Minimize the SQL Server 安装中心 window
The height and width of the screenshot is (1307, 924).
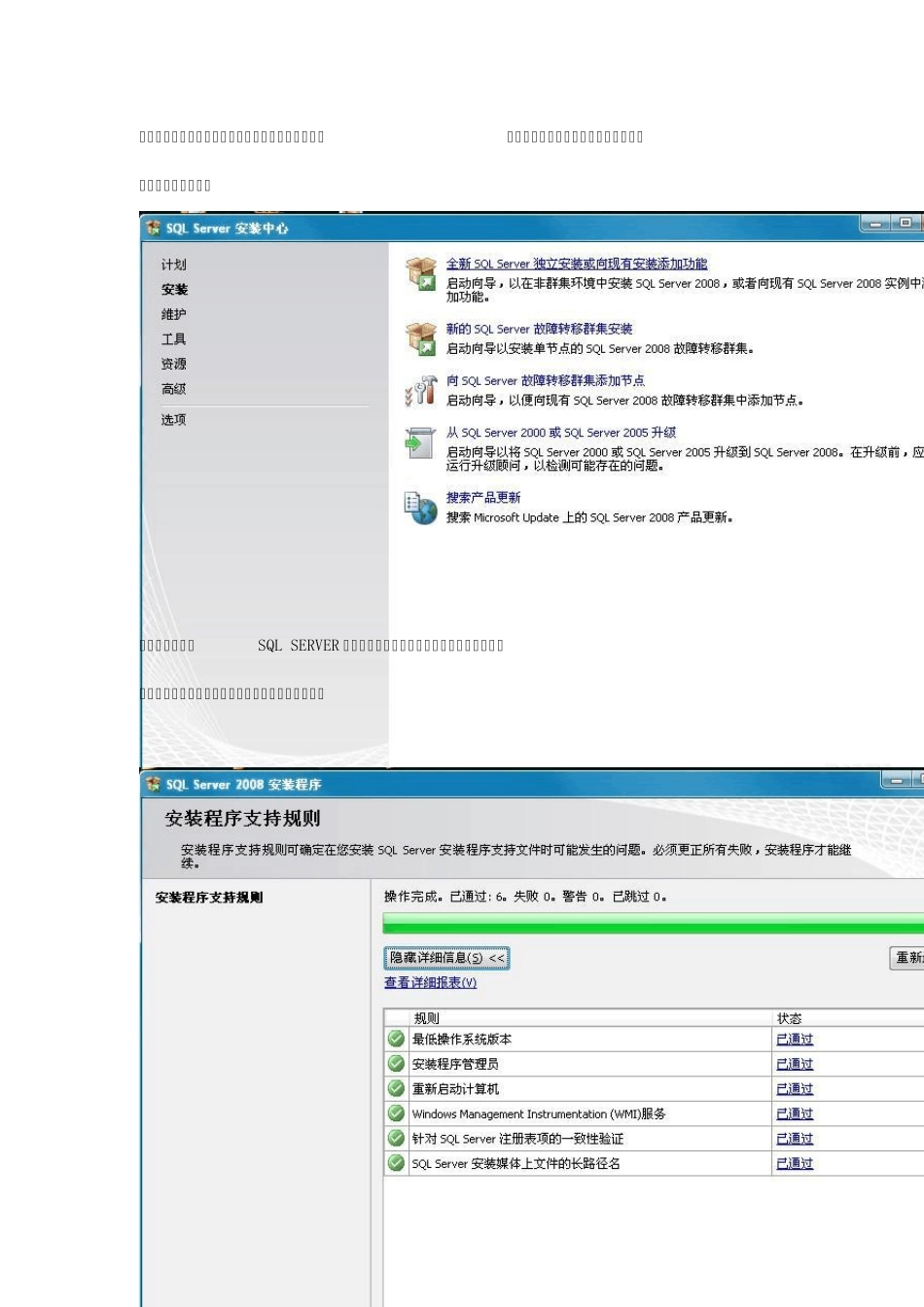pyautogui.click(x=876, y=224)
